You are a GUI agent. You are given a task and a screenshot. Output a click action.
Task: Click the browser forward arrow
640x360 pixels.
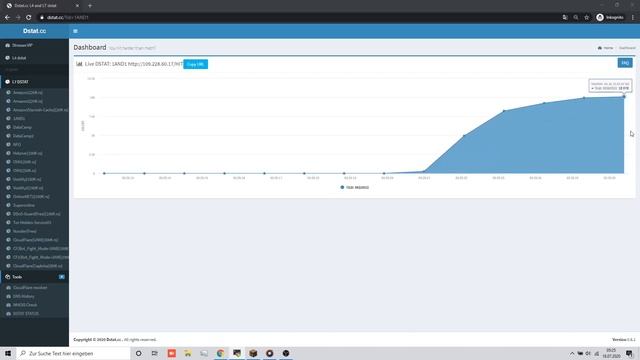pyautogui.click(x=18, y=18)
